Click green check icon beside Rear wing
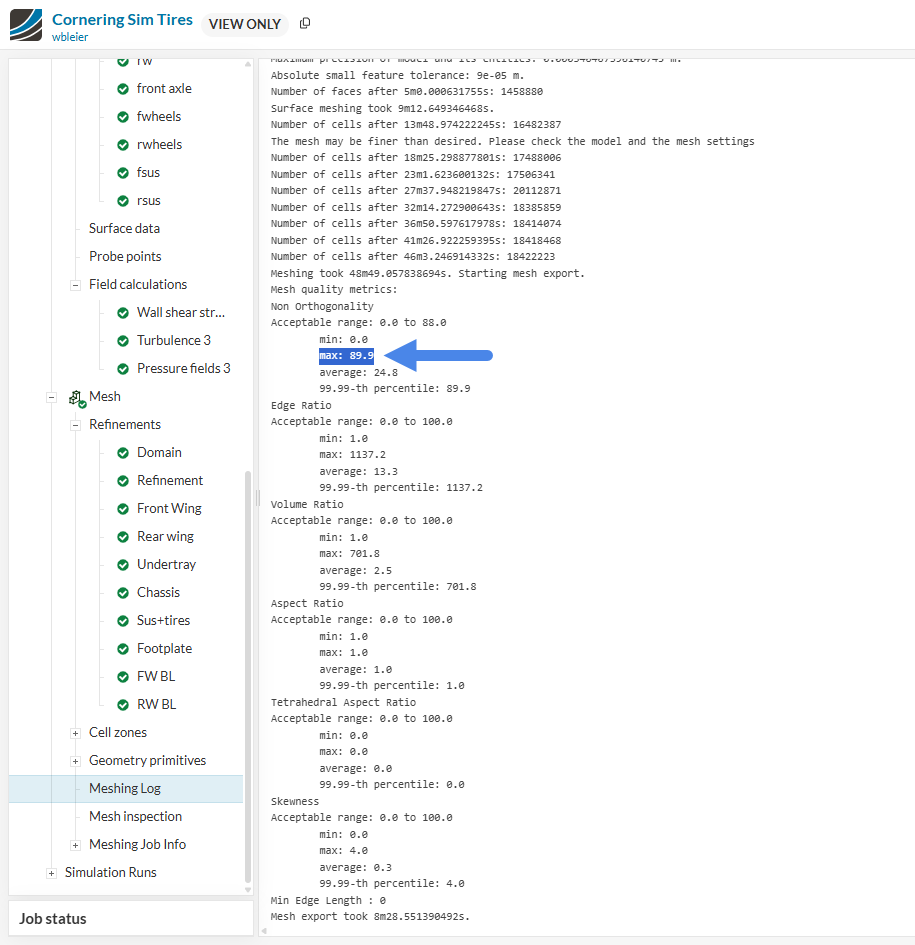 coord(123,537)
